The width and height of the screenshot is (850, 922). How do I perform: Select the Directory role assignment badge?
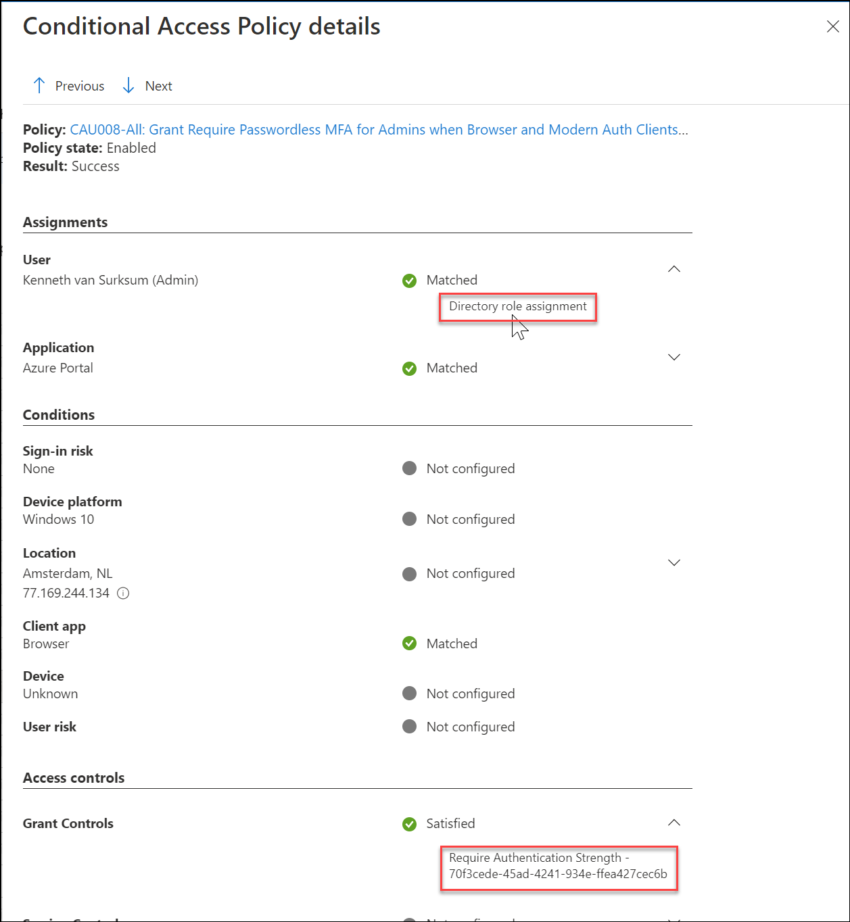tap(517, 307)
